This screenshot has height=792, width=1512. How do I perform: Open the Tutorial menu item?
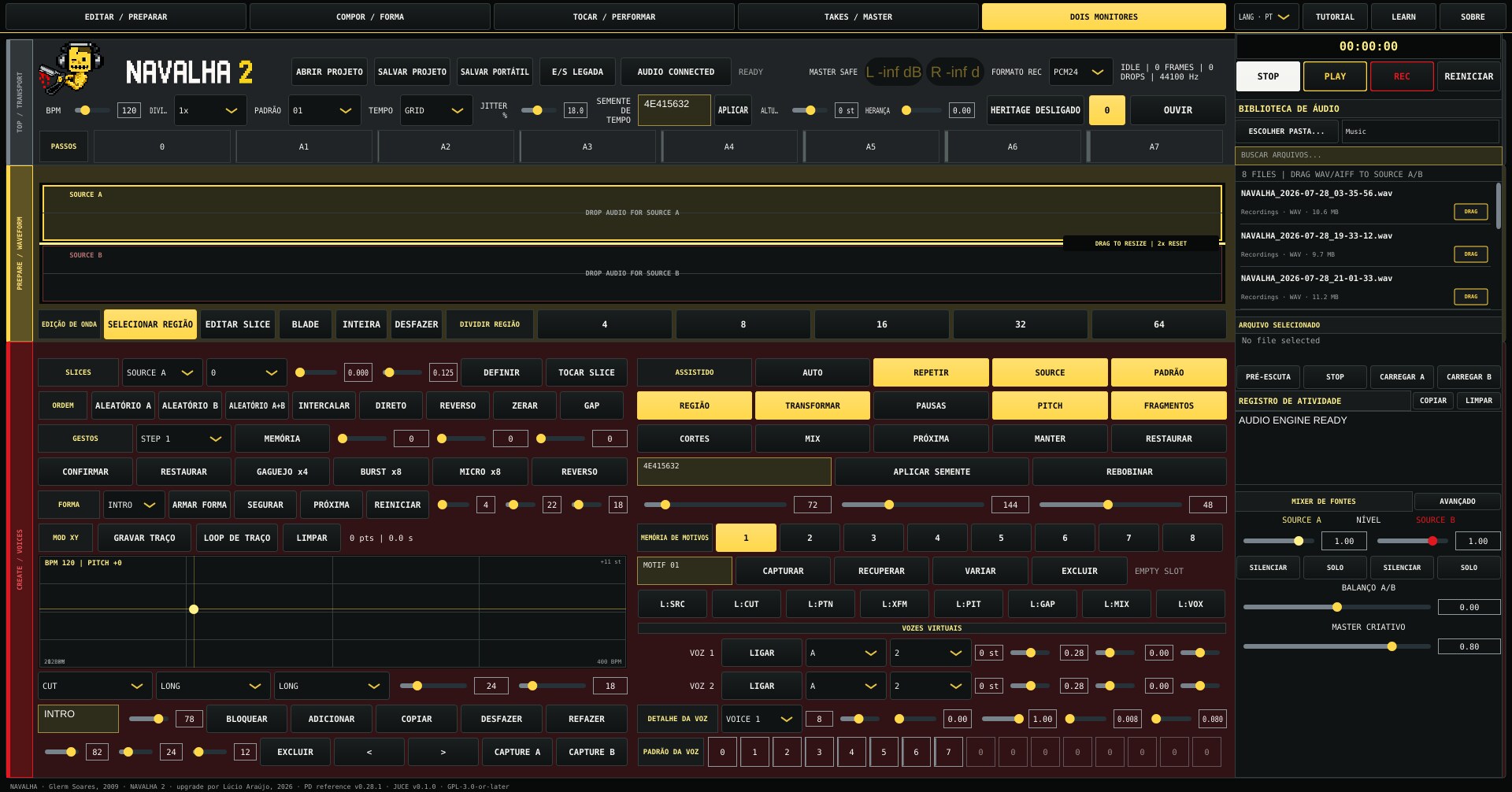[1335, 17]
